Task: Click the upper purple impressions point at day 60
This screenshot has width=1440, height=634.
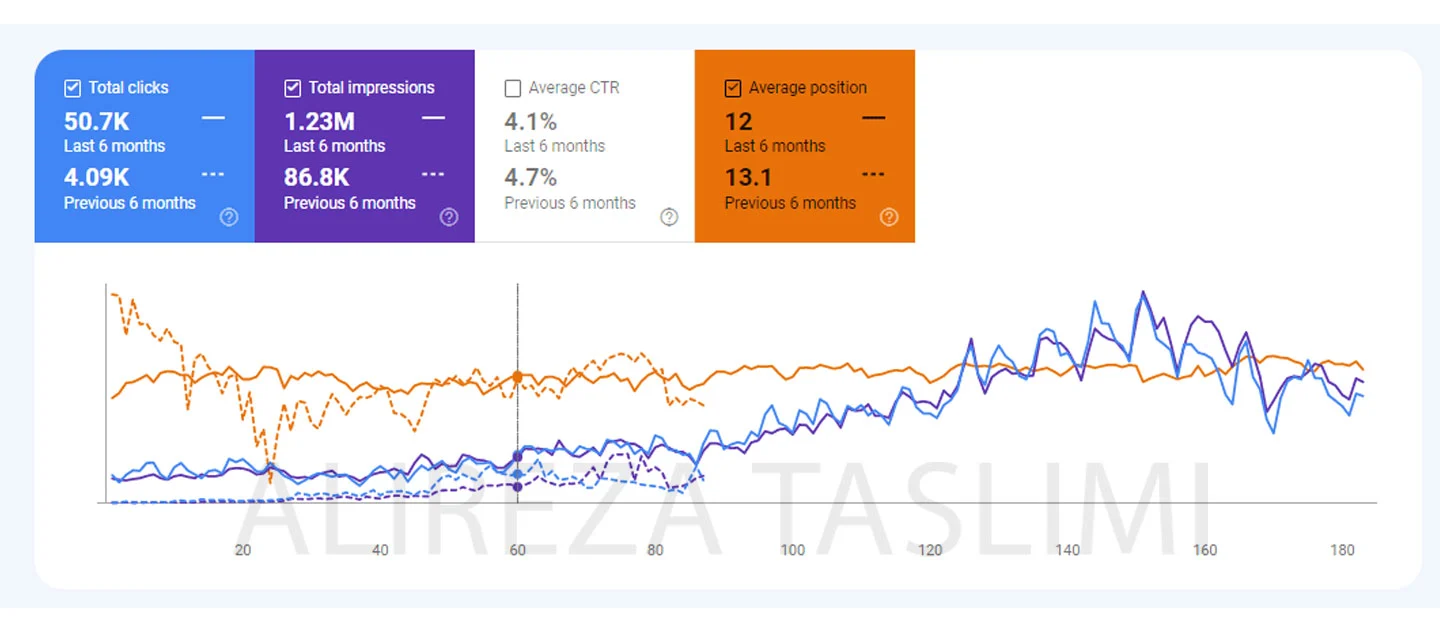Action: click(517, 456)
